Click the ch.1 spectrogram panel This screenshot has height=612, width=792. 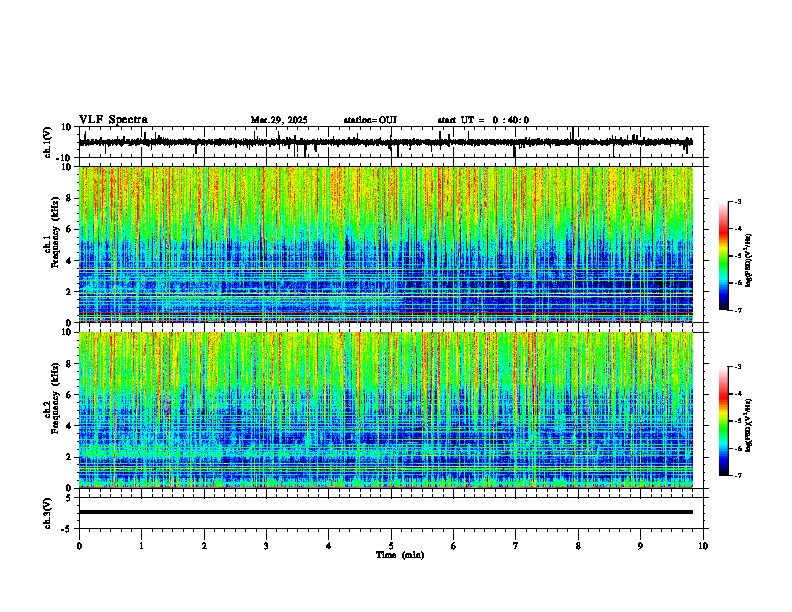click(386, 244)
